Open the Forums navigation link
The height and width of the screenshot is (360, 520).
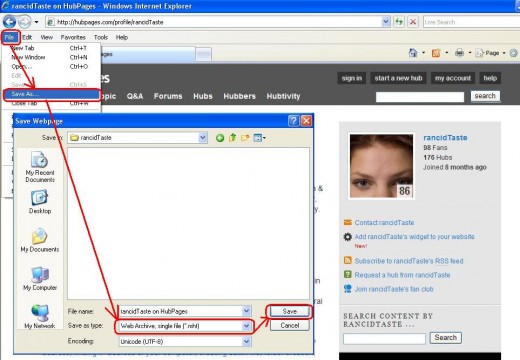[x=168, y=96]
